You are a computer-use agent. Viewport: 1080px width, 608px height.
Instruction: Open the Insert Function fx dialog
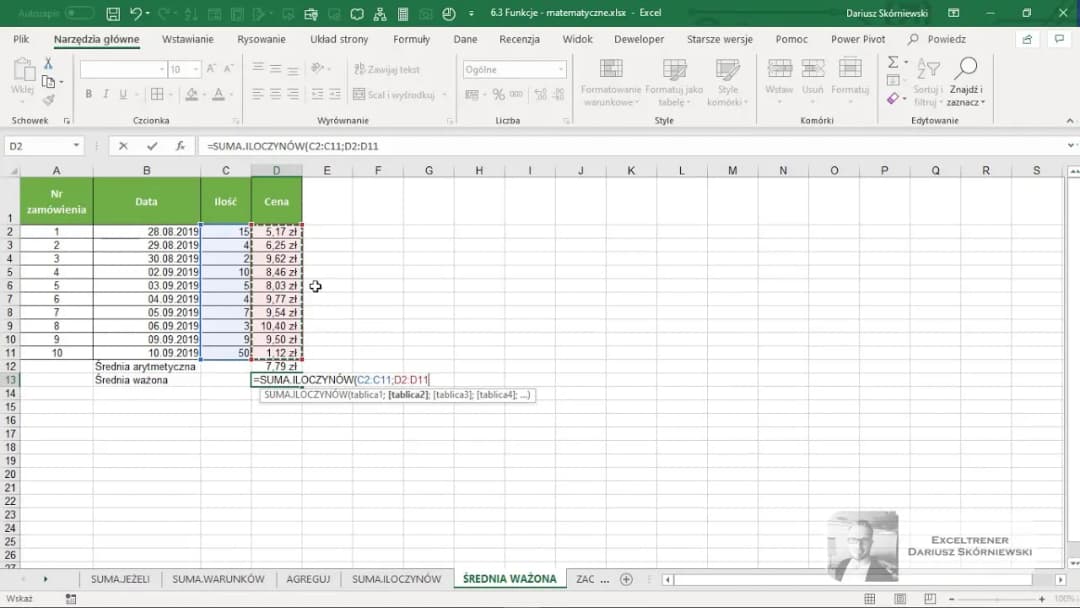click(180, 146)
